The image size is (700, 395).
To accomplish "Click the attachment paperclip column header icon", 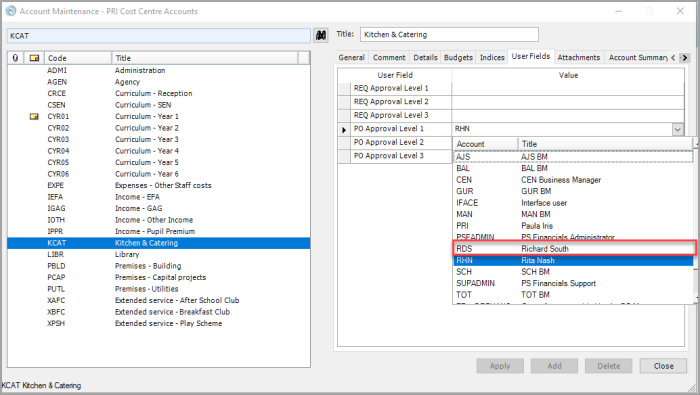I will [16, 58].
